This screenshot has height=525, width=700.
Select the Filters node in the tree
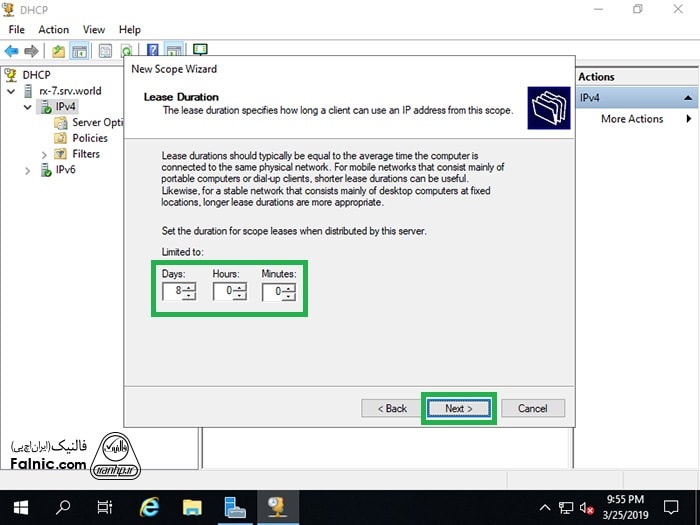(85, 154)
